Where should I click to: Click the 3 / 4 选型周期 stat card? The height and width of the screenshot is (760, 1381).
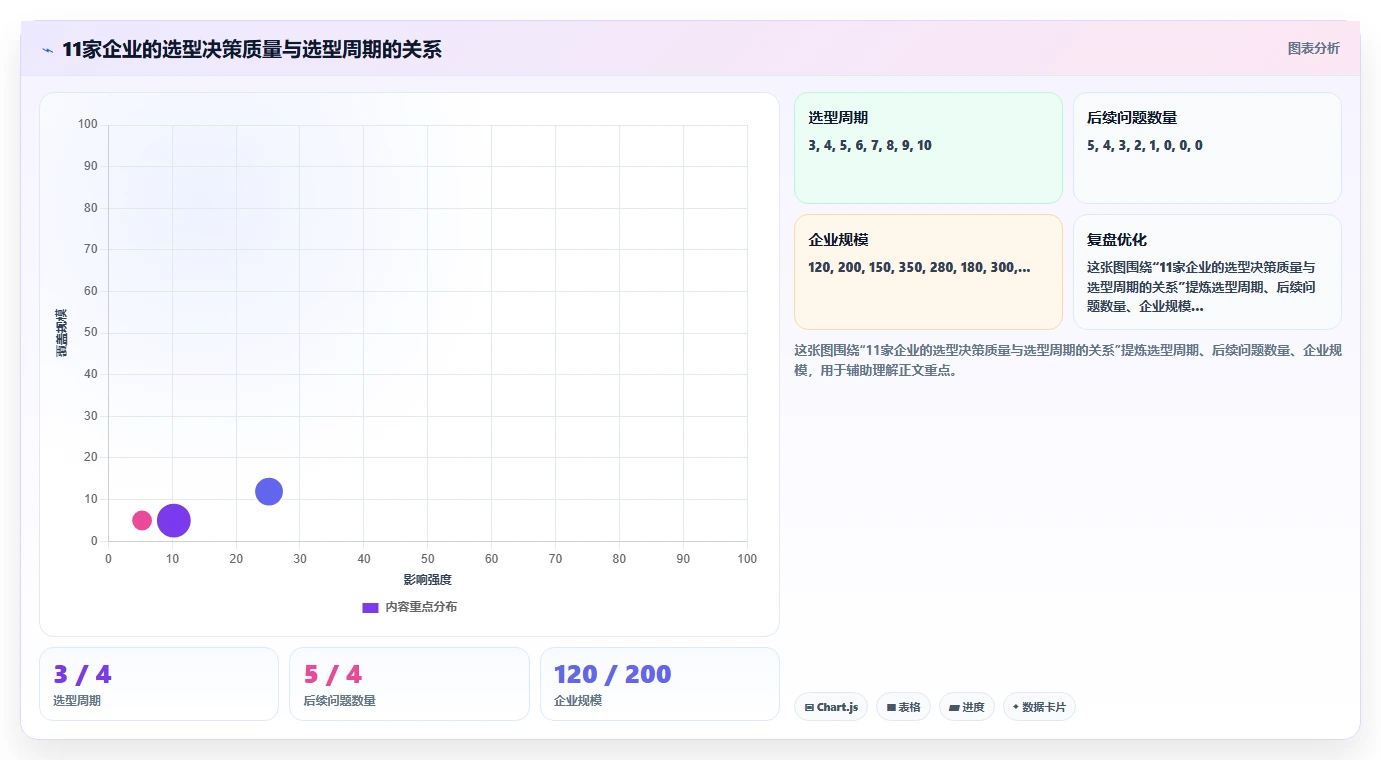click(x=159, y=684)
